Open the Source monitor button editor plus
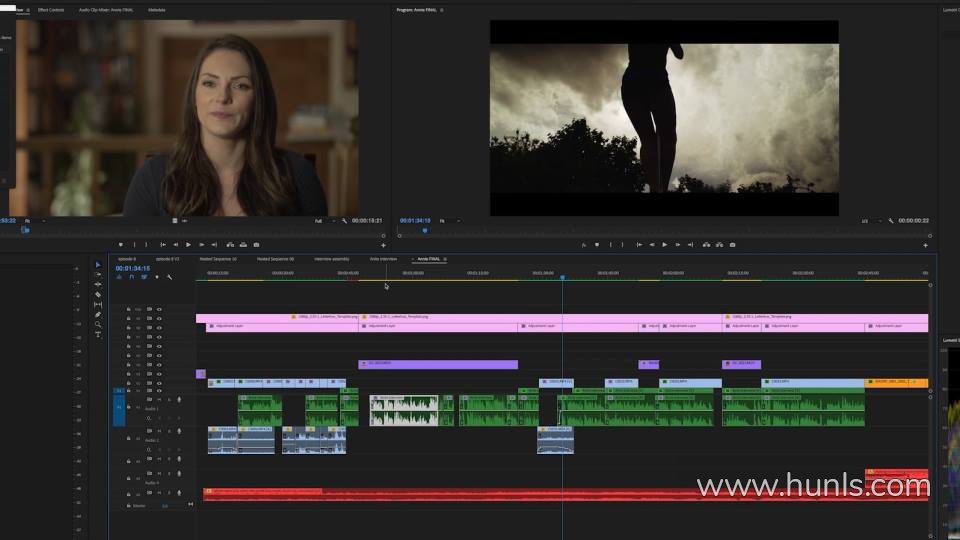The width and height of the screenshot is (960, 540). coord(383,246)
